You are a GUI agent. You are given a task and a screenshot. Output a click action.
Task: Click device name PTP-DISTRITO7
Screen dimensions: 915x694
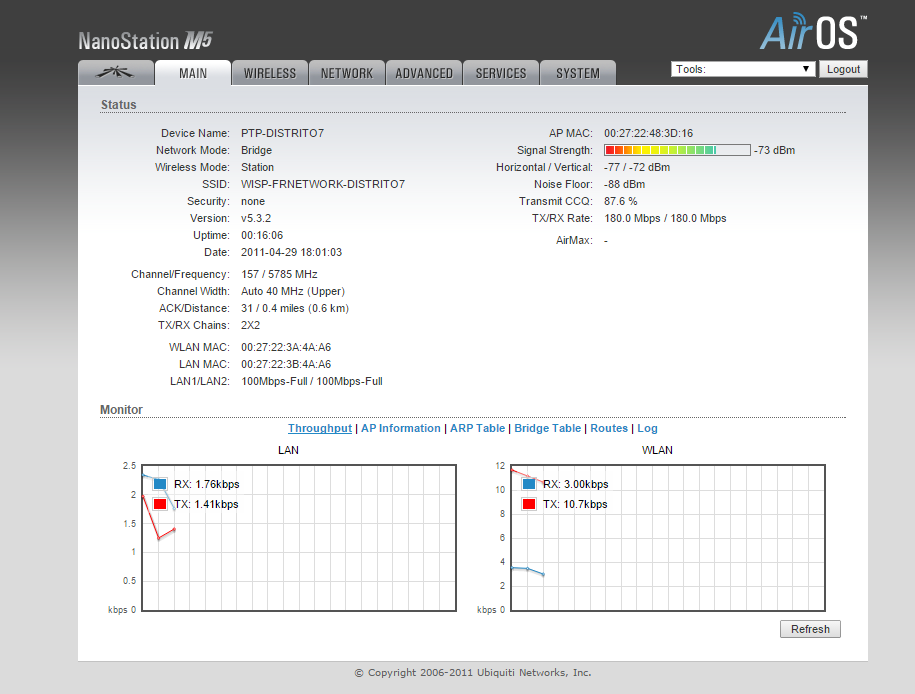pyautogui.click(x=282, y=133)
